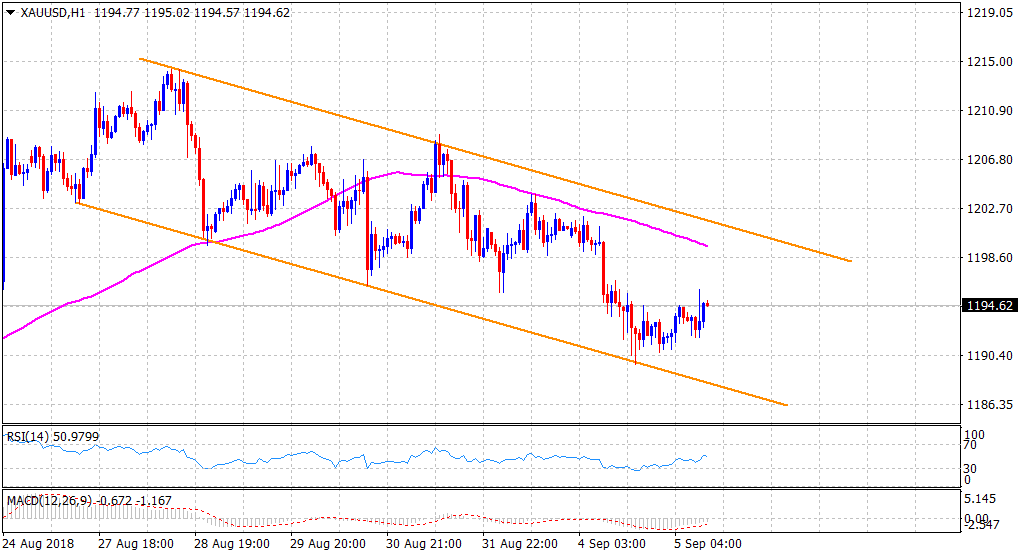
Task: Click the dropdown triangle beside XAUUSD,H1
Action: point(10,13)
